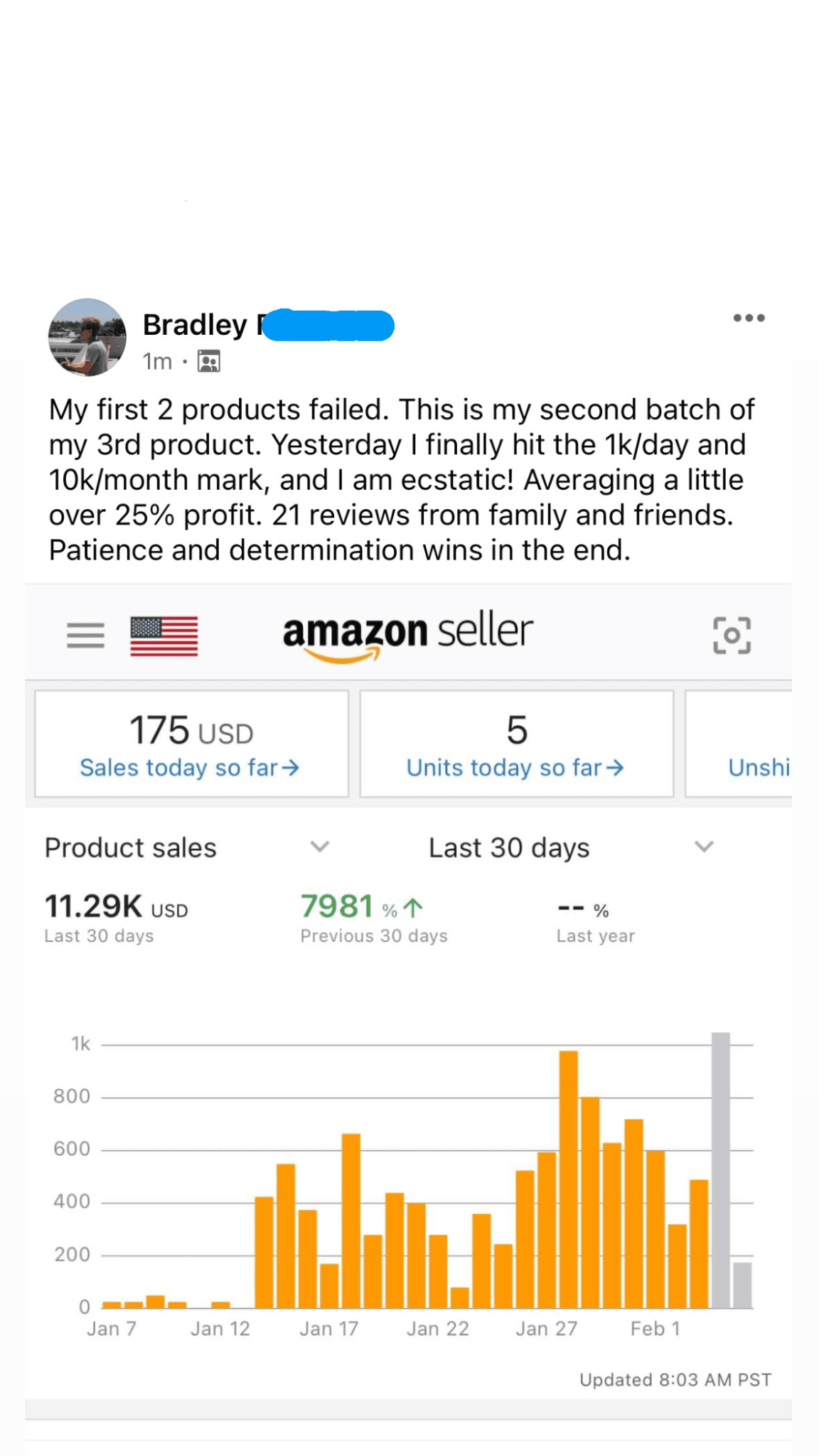Expand the Product sales dropdown
819x1456 pixels.
320,847
